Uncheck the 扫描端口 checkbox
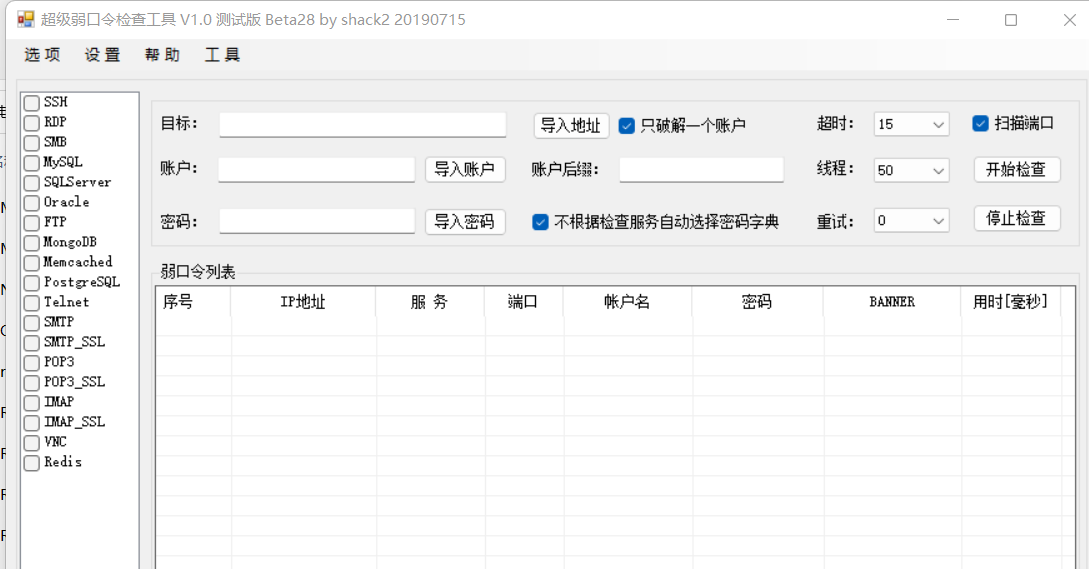Image resolution: width=1089 pixels, height=569 pixels. pos(980,124)
